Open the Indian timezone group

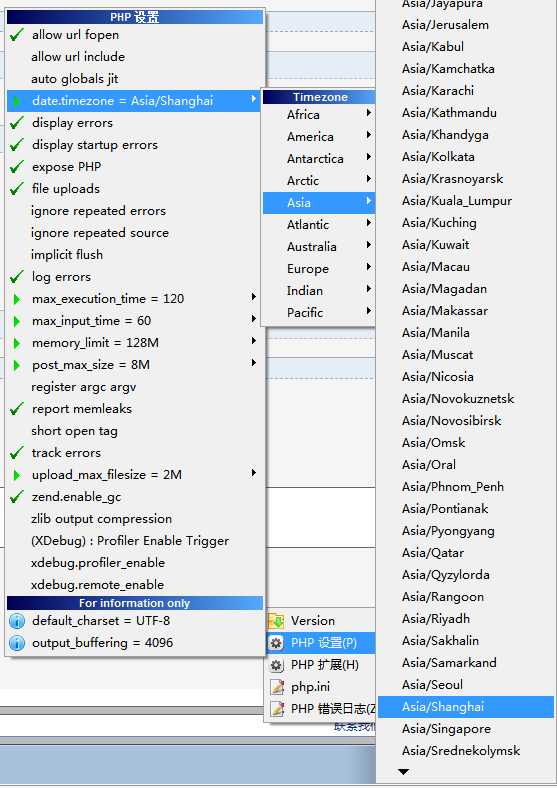(319, 291)
